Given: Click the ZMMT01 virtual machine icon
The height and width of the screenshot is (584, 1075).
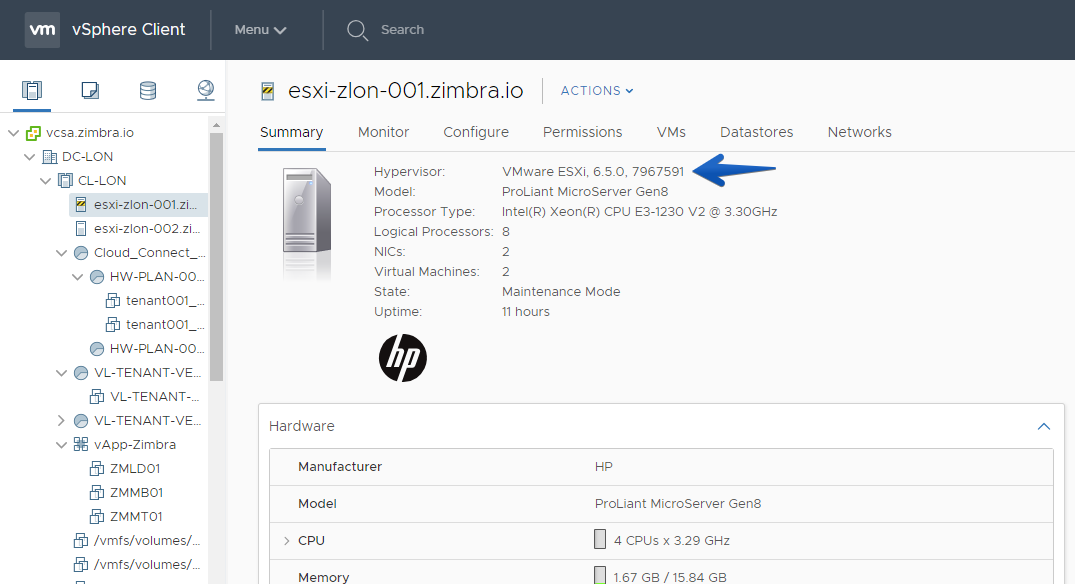Looking at the screenshot, I should [97, 517].
